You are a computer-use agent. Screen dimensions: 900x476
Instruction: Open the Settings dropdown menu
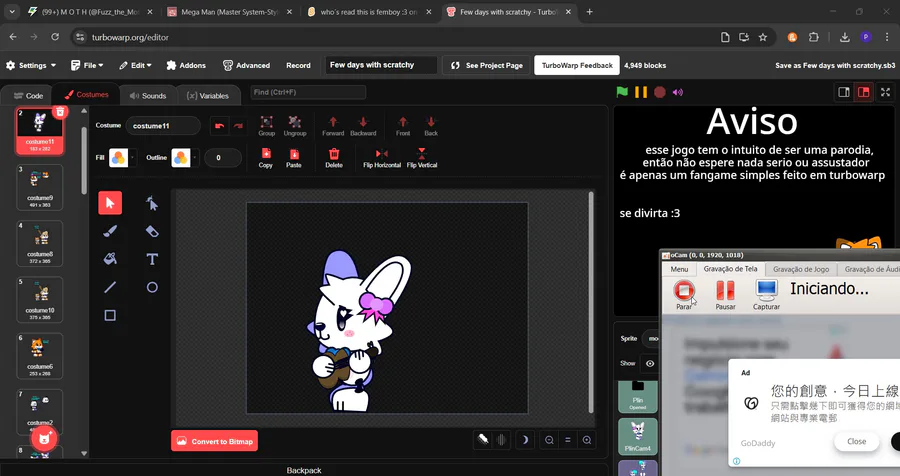tap(31, 65)
